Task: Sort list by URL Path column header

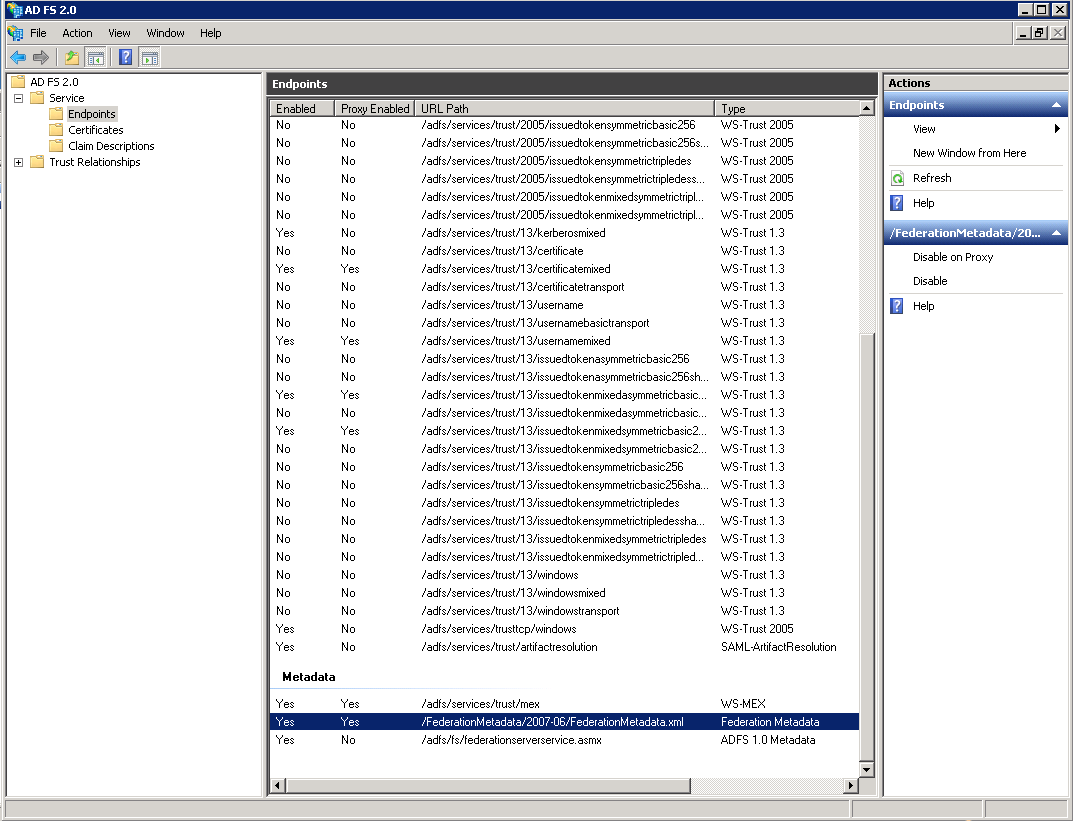Action: tap(564, 108)
